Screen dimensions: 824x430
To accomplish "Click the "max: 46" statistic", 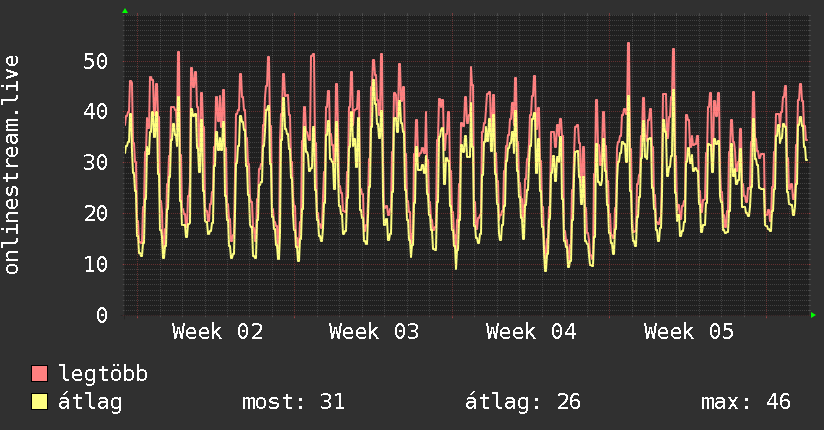I will point(746,402).
